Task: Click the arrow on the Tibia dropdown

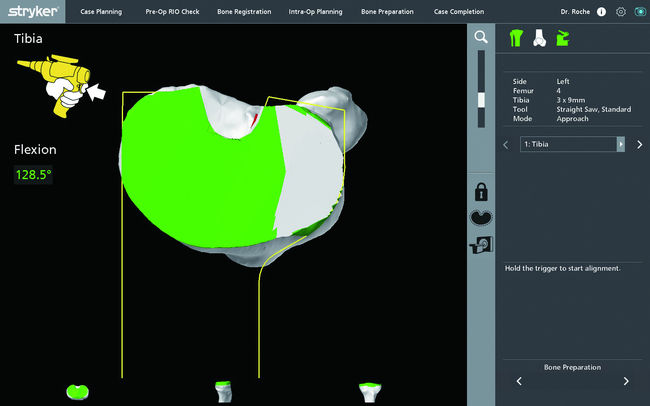Action: click(621, 144)
